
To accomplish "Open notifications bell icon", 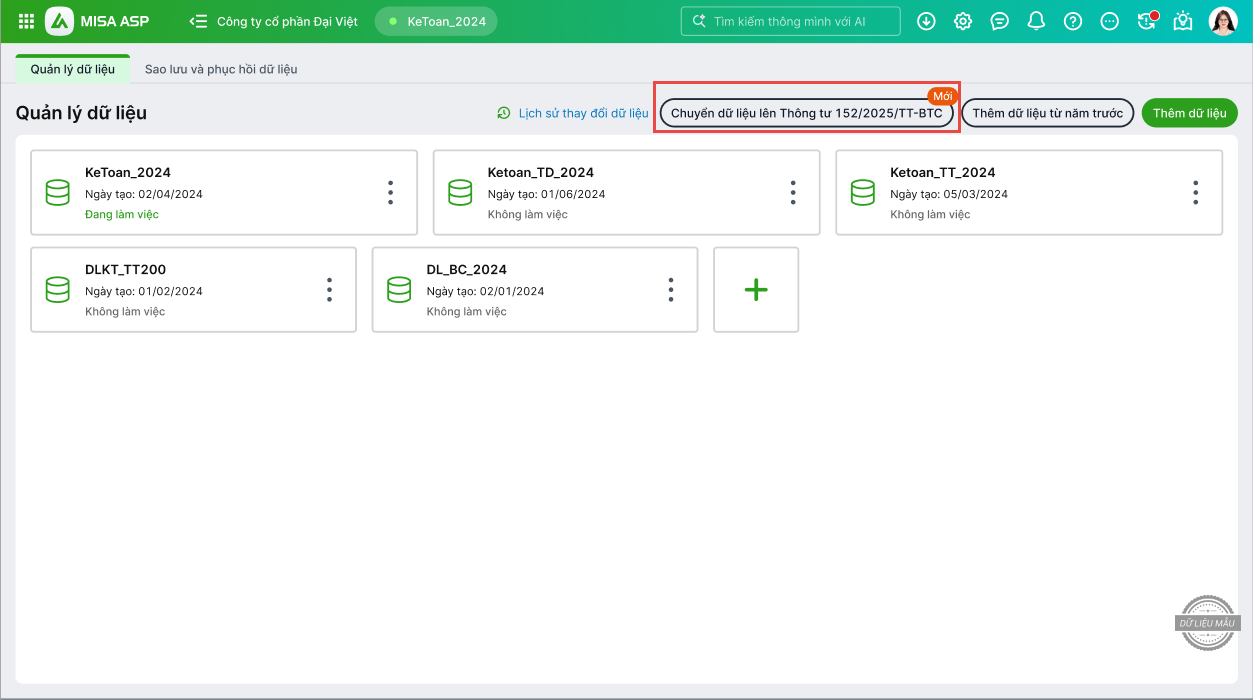I will [1036, 21].
